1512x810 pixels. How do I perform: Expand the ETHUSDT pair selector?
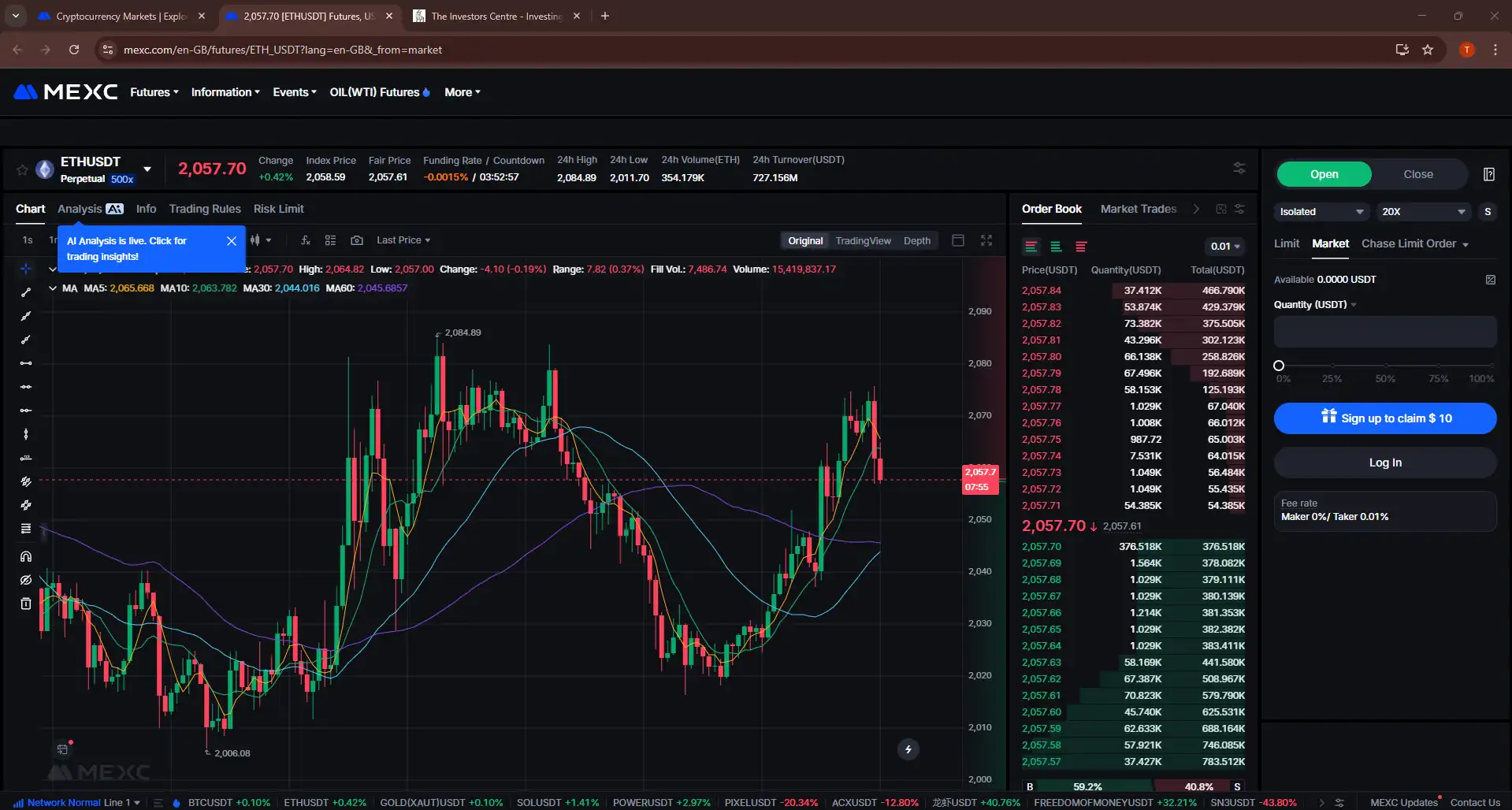coord(147,169)
